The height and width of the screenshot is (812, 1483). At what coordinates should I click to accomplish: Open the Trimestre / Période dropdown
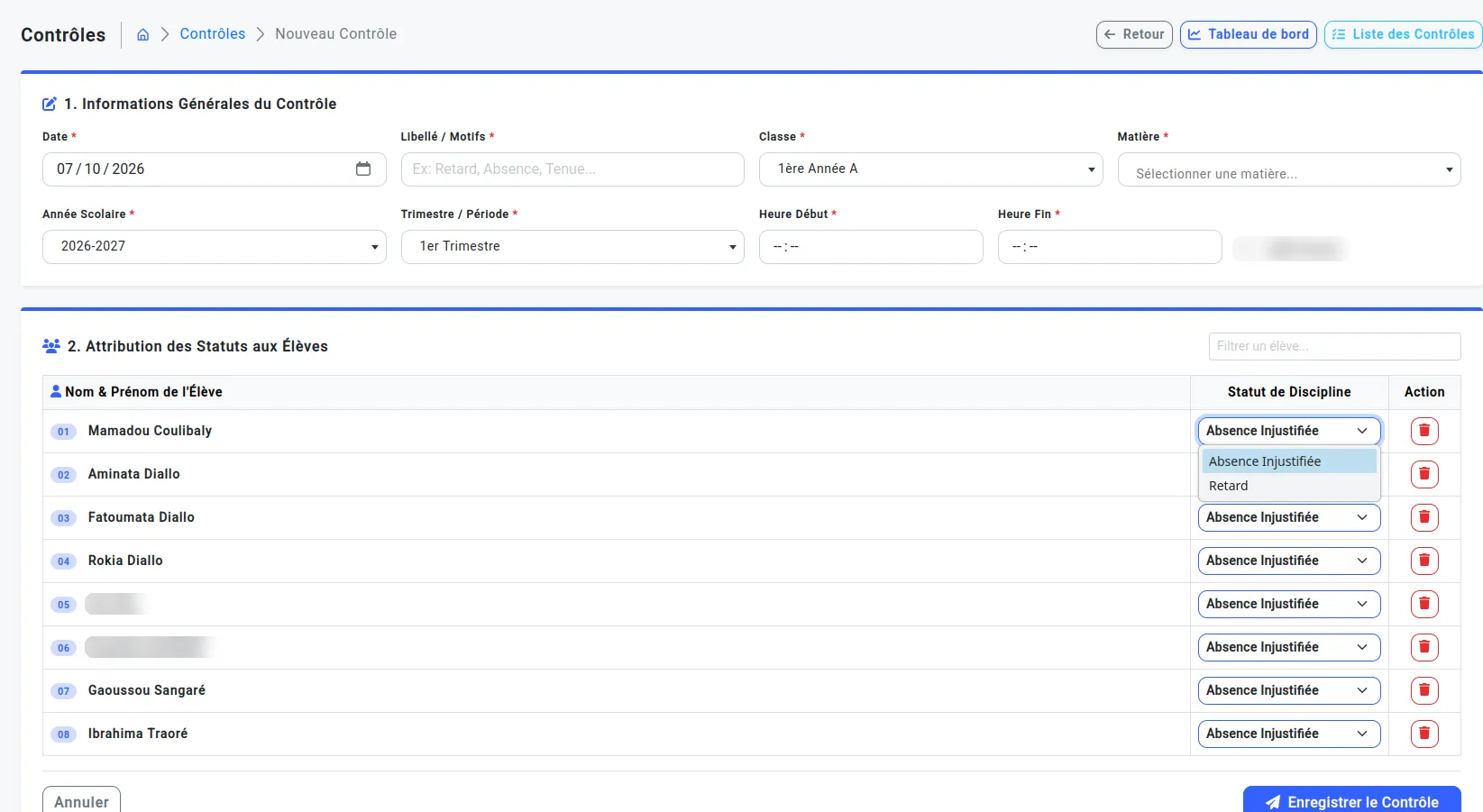(x=572, y=247)
